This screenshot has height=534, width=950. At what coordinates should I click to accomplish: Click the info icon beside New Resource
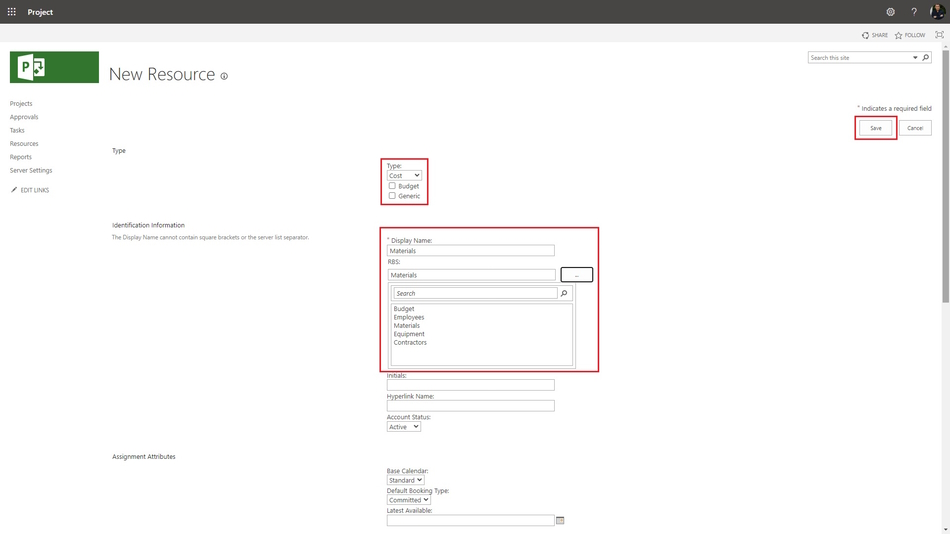tap(224, 76)
